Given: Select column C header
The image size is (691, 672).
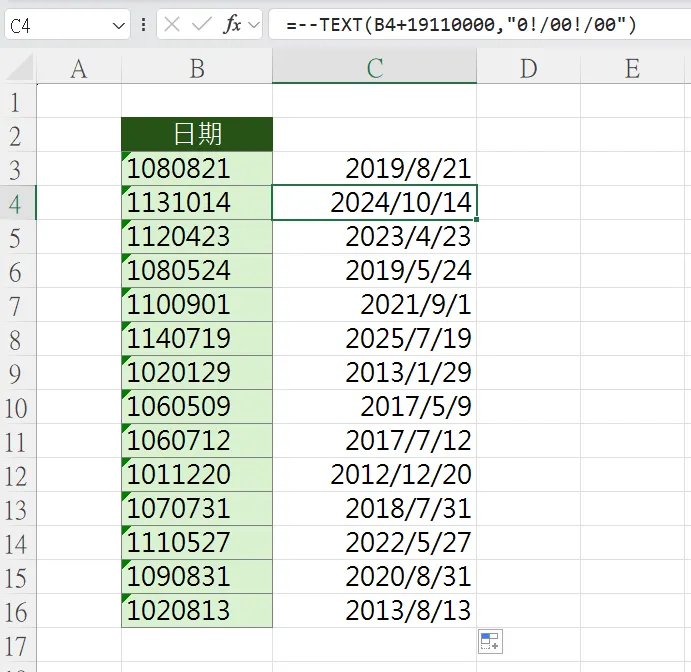Looking at the screenshot, I should click(375, 68).
